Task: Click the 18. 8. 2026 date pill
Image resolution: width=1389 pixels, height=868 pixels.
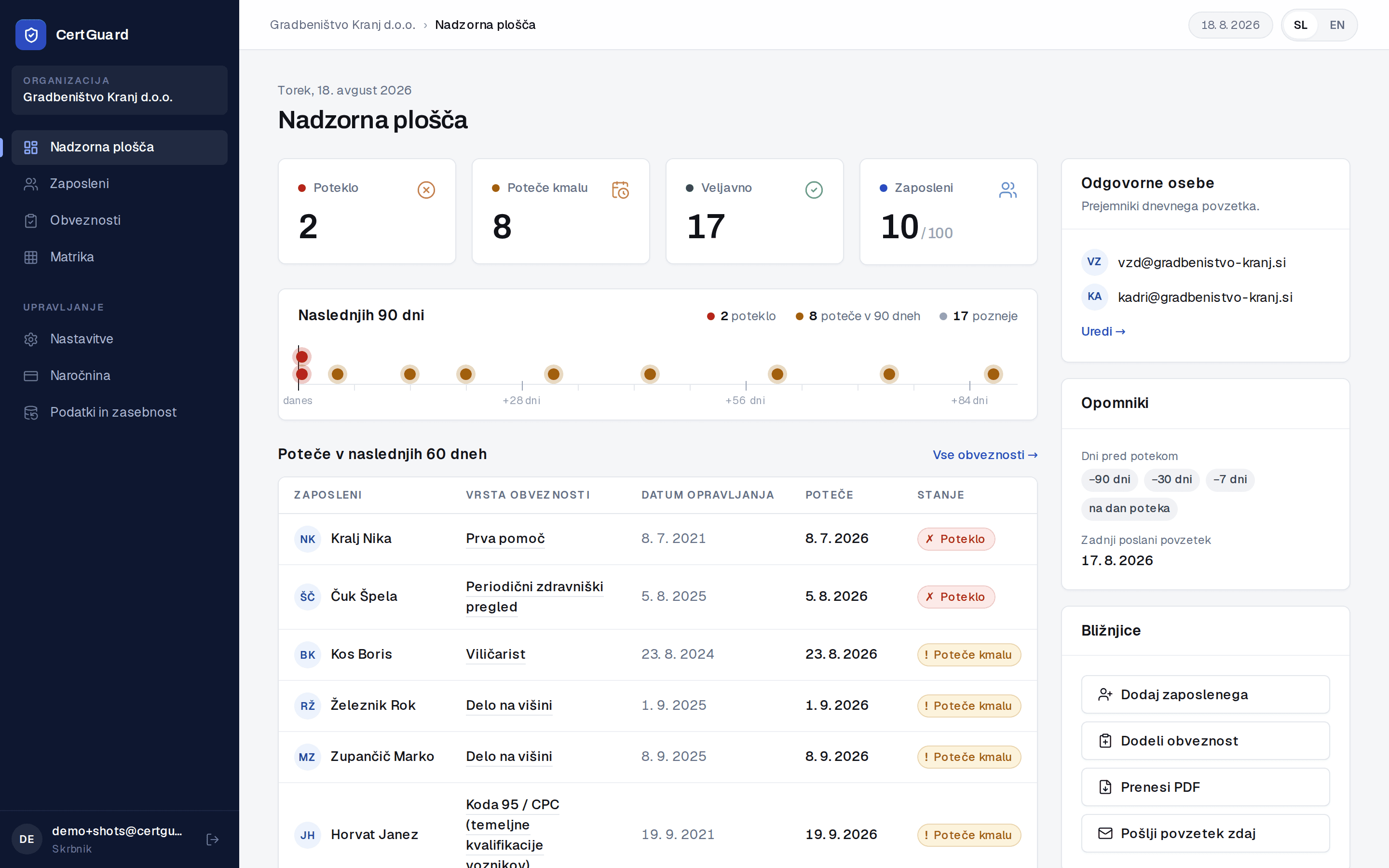Action: (1230, 25)
